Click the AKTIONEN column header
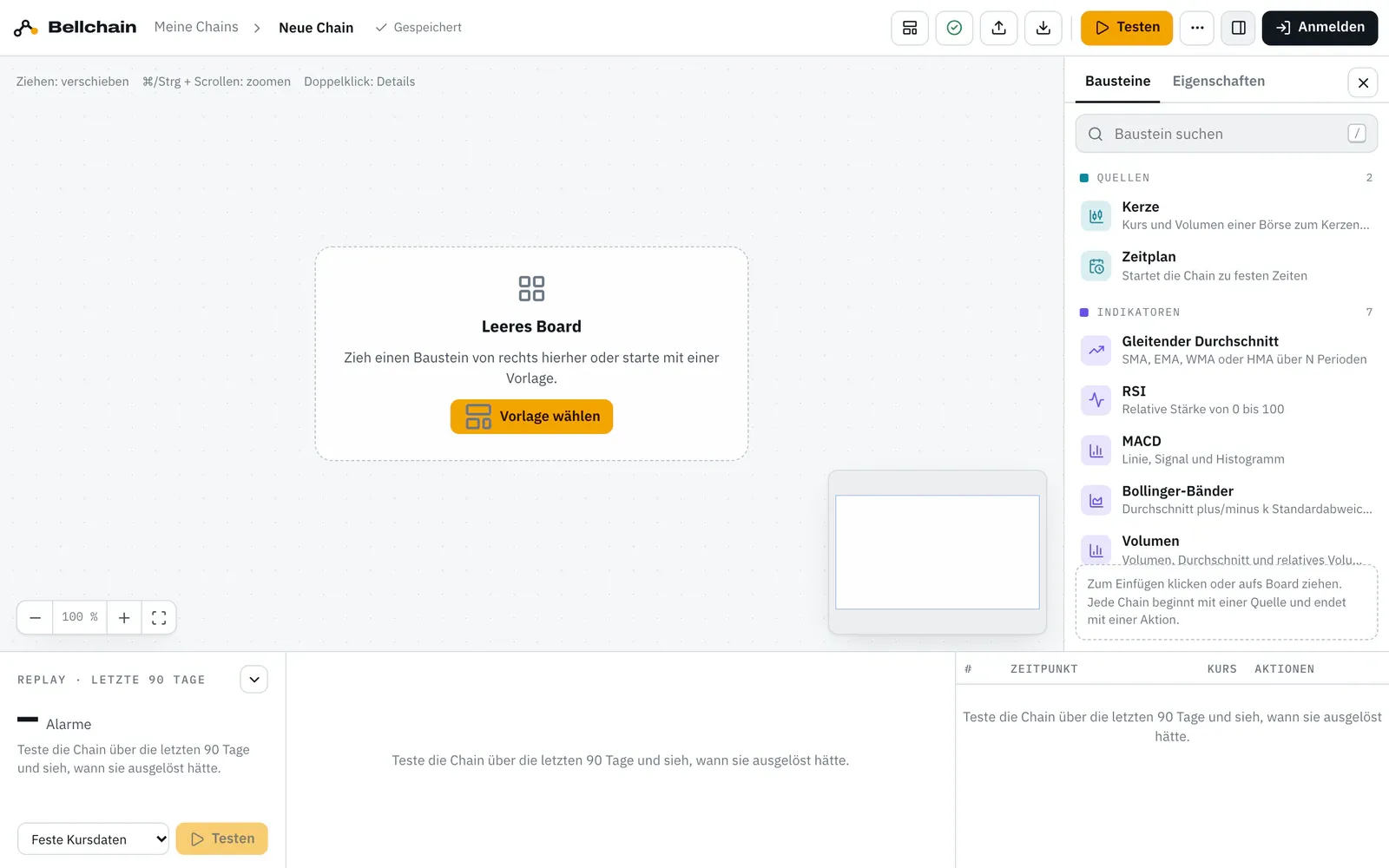The height and width of the screenshot is (868, 1389). [1284, 669]
